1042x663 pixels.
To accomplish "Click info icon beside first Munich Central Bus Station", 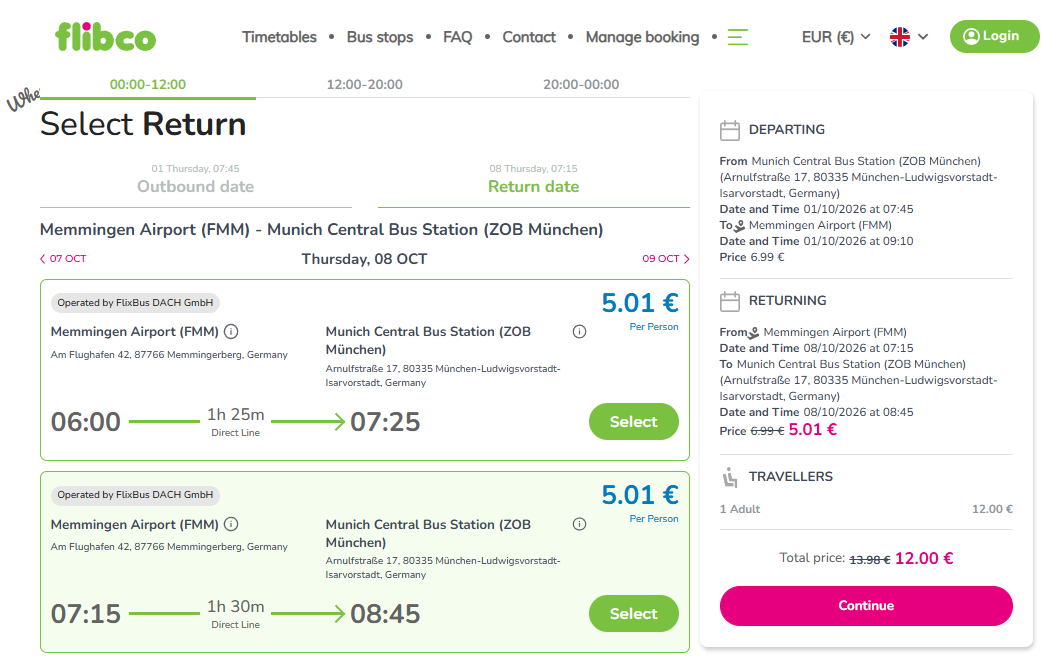I will pyautogui.click(x=579, y=332).
